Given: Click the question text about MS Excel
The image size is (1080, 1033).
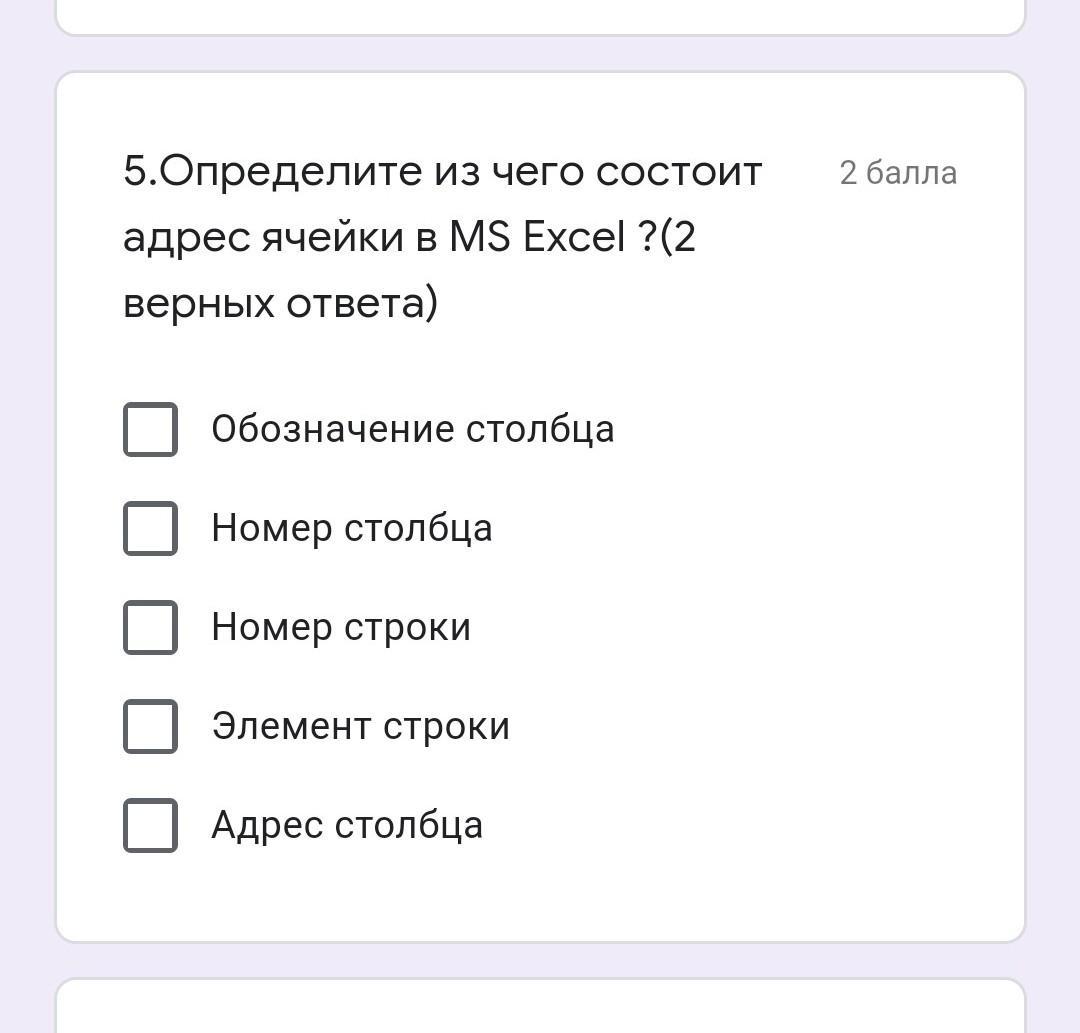Looking at the screenshot, I should pos(440,235).
